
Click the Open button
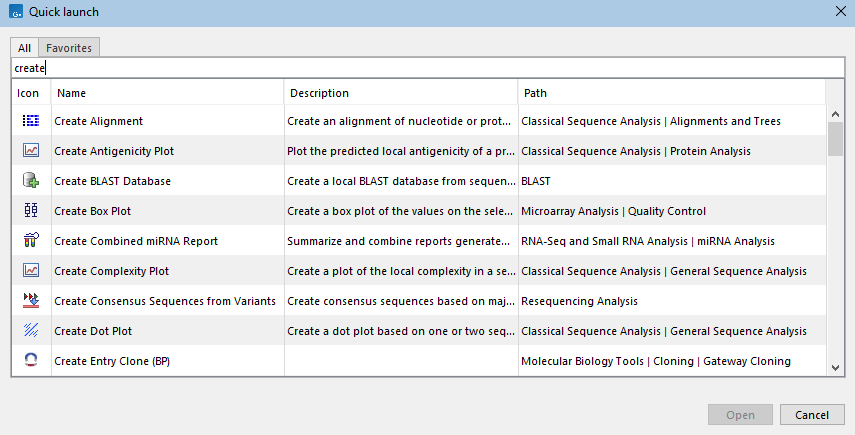point(740,415)
